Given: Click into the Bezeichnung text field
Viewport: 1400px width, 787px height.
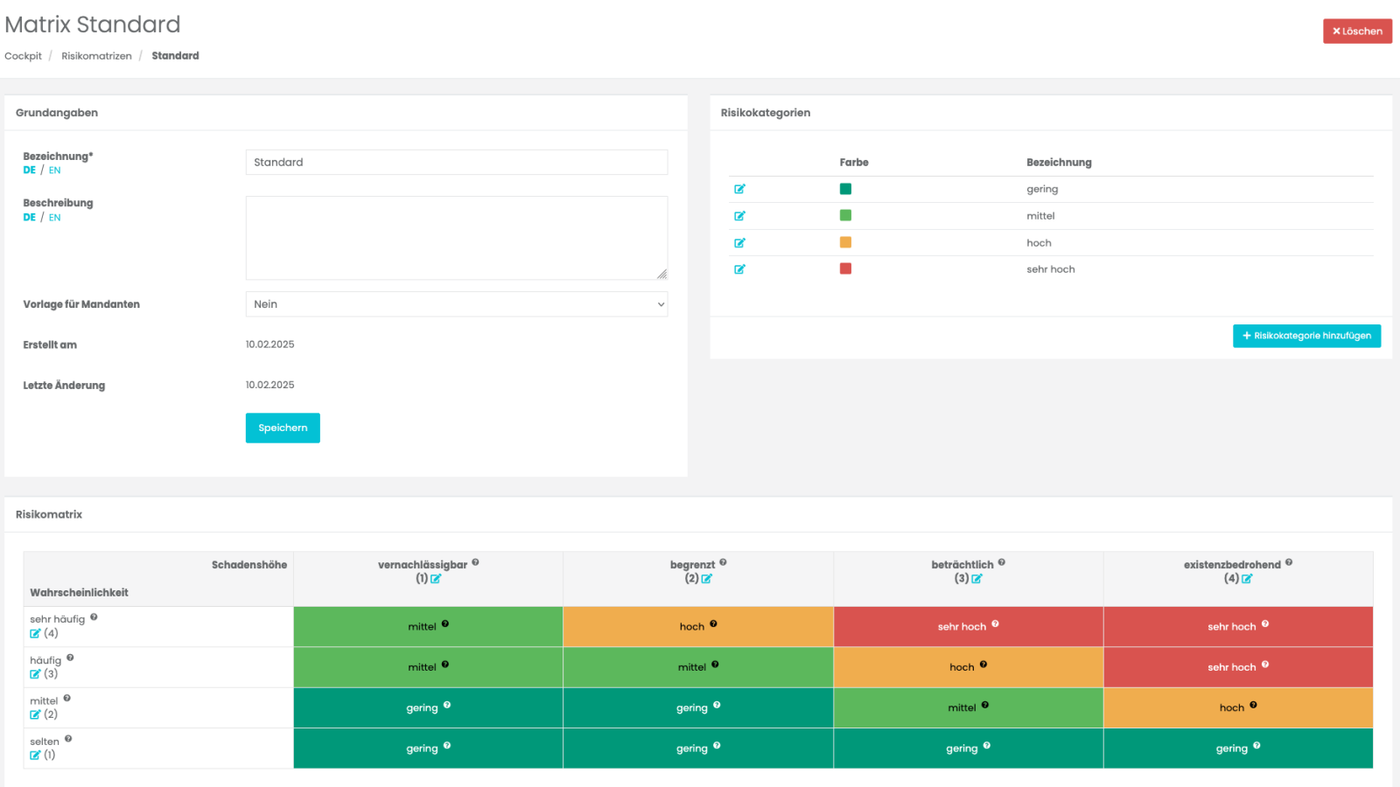Looking at the screenshot, I should coord(456,162).
